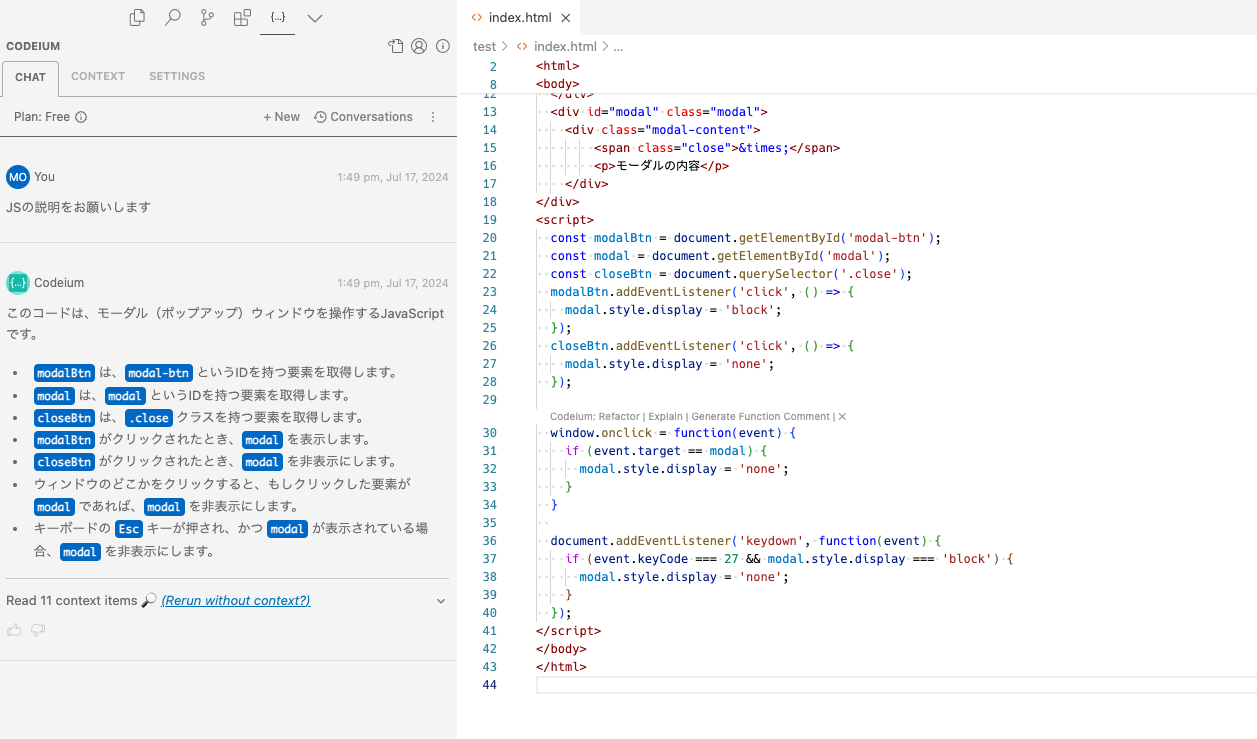Click the Rerun without context link
The height and width of the screenshot is (739, 1257).
(x=235, y=600)
